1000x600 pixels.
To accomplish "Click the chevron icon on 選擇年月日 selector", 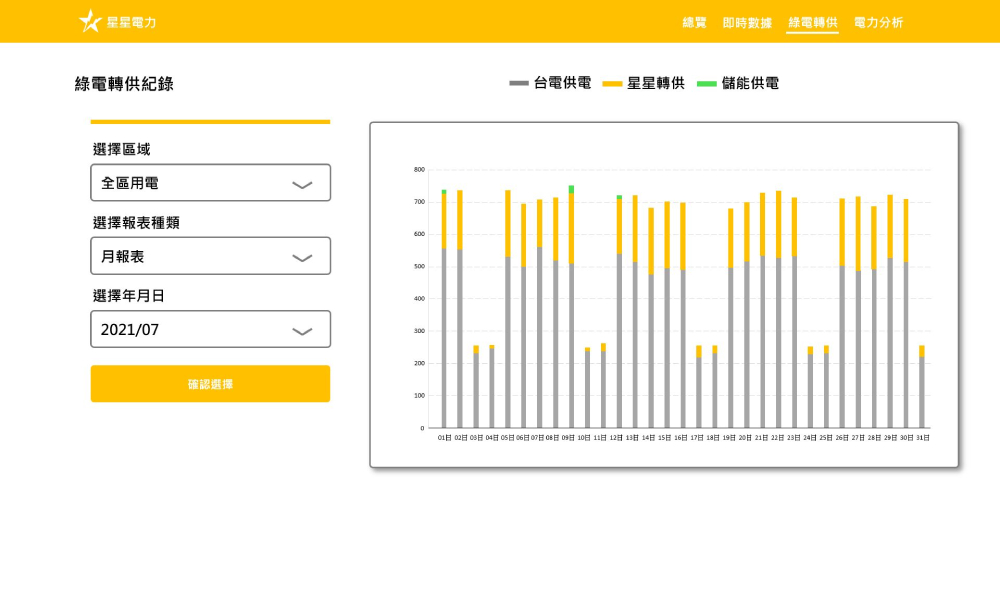I will coord(303,329).
